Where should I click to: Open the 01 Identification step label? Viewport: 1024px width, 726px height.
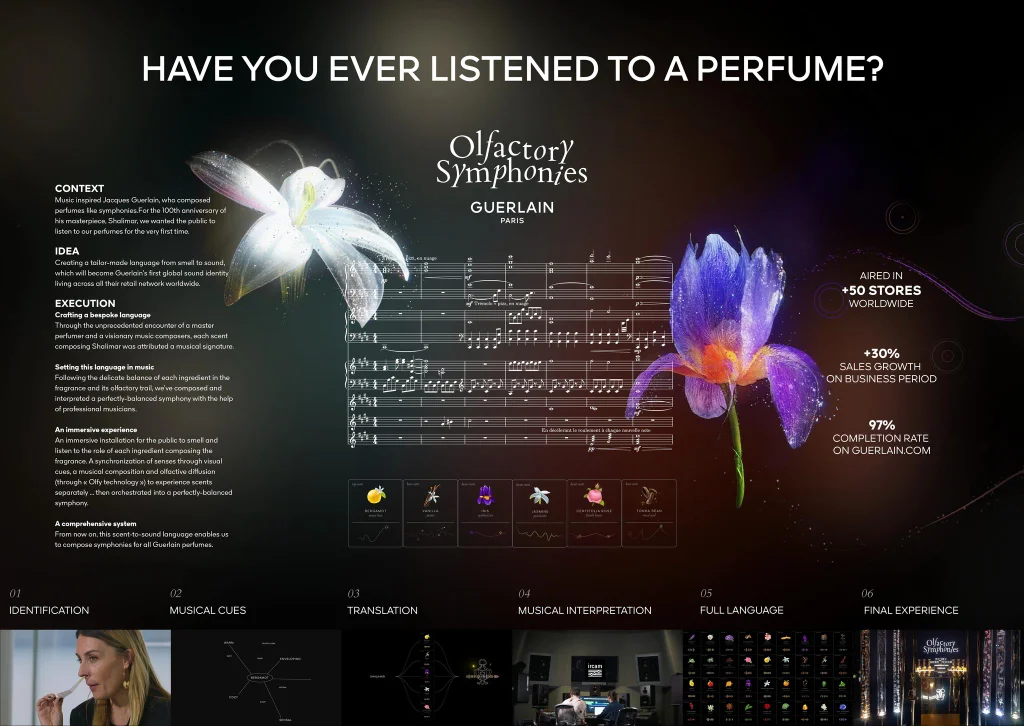tap(49, 610)
